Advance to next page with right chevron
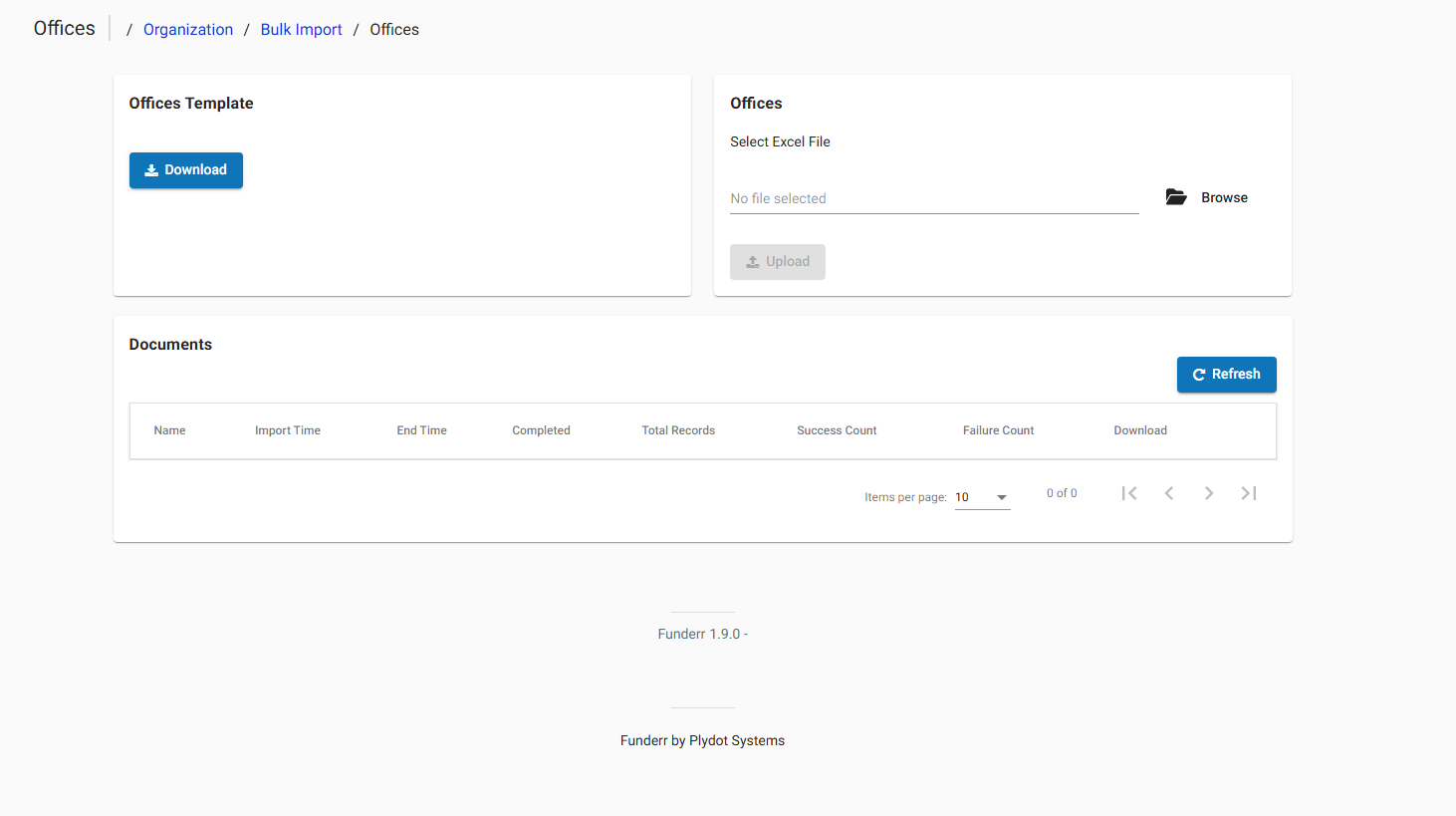Image resolution: width=1456 pixels, height=816 pixels. [x=1209, y=492]
